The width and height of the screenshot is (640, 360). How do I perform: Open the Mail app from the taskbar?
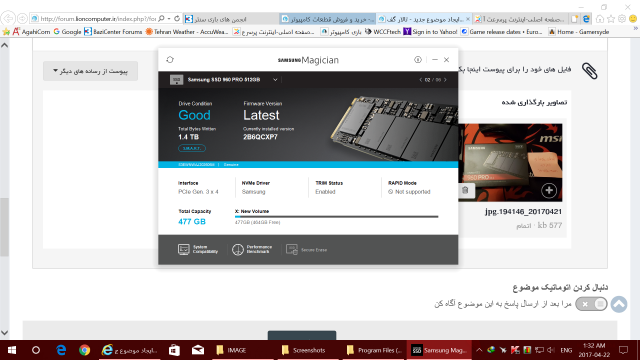tap(198, 350)
